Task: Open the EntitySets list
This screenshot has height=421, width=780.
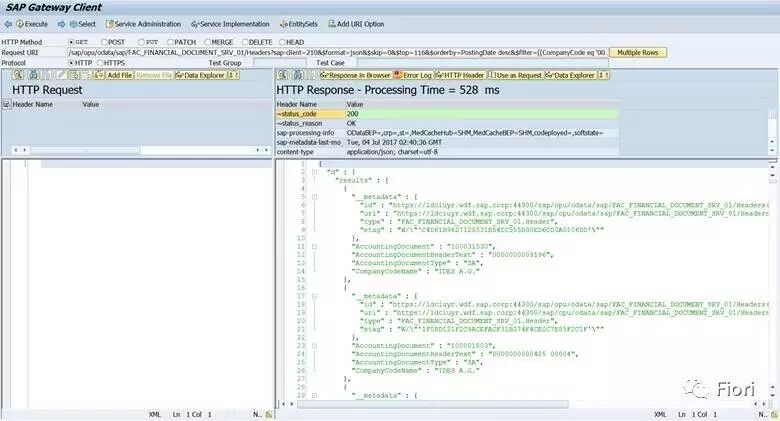Action: click(x=298, y=24)
